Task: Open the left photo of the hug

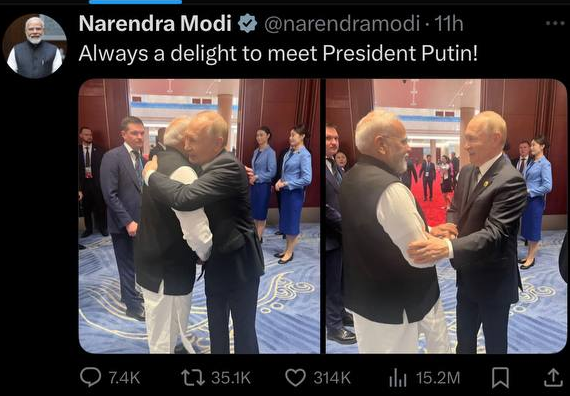Action: click(x=199, y=216)
